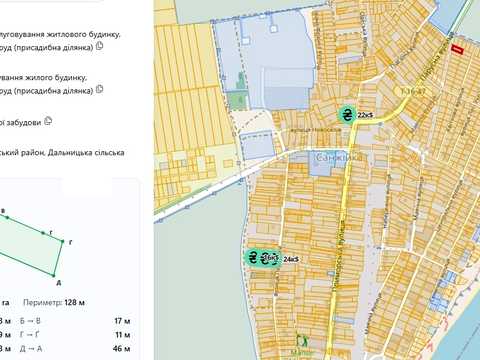
Task: Click the 'Д → А' segment label
Action: [x=31, y=349]
